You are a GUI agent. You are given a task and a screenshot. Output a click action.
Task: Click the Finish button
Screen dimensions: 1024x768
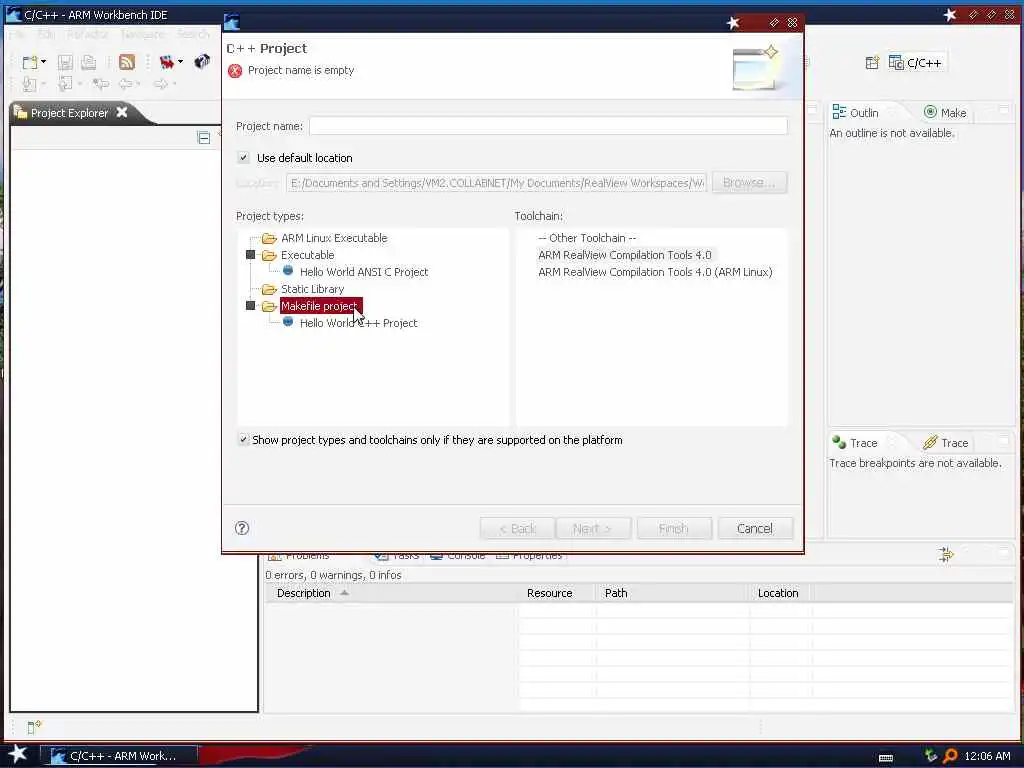[674, 528]
